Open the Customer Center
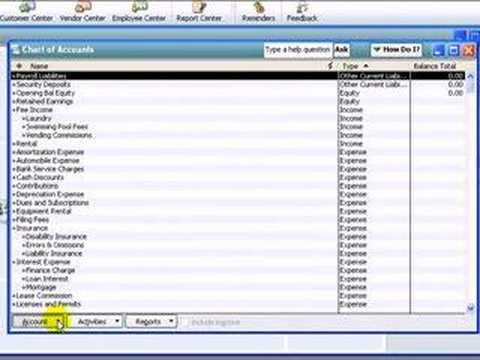480x360 pixels. [27, 12]
